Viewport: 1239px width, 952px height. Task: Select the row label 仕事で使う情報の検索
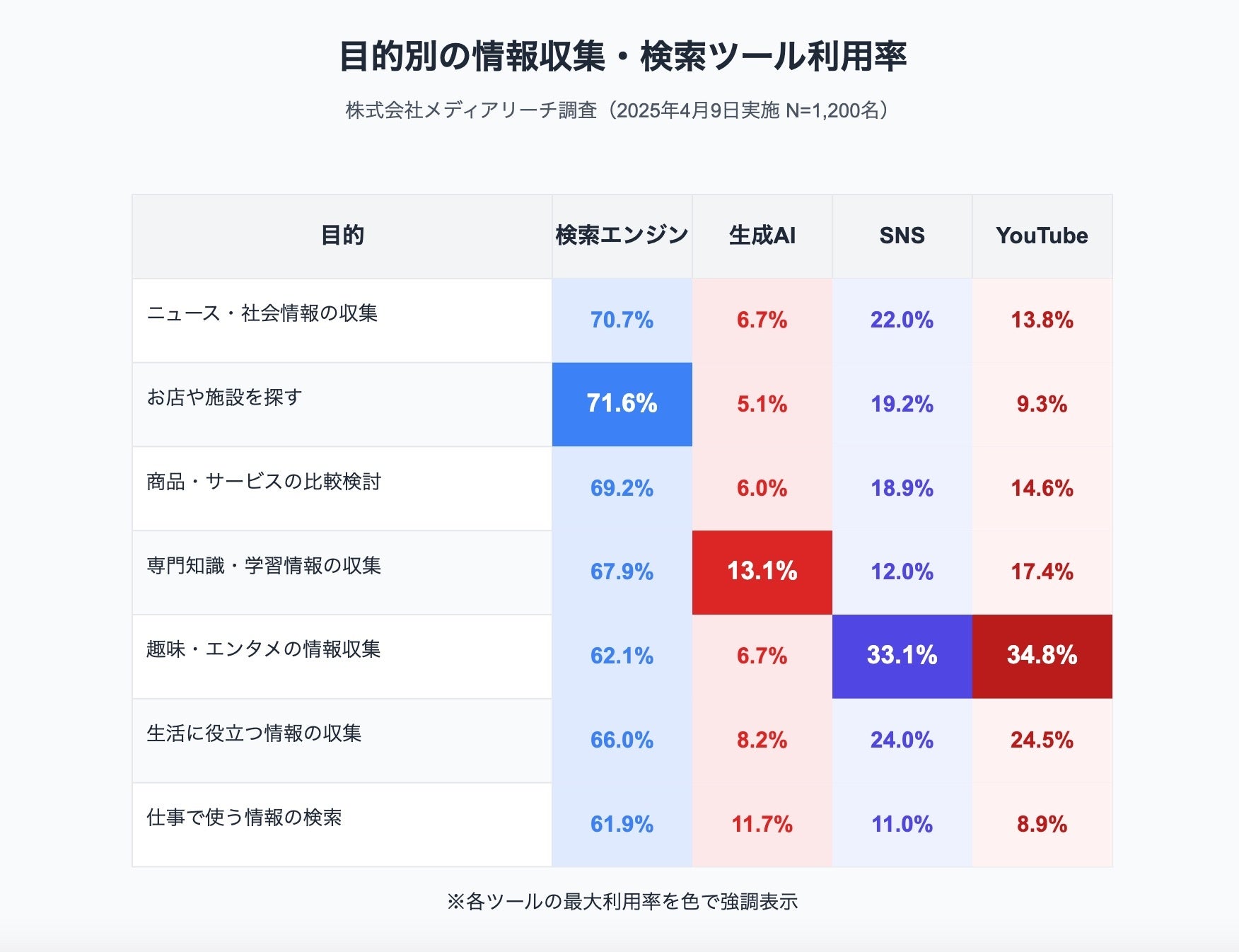pyautogui.click(x=244, y=818)
